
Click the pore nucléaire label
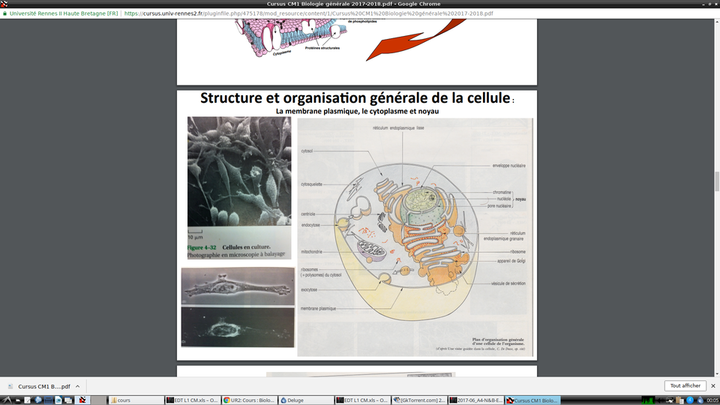499,206
